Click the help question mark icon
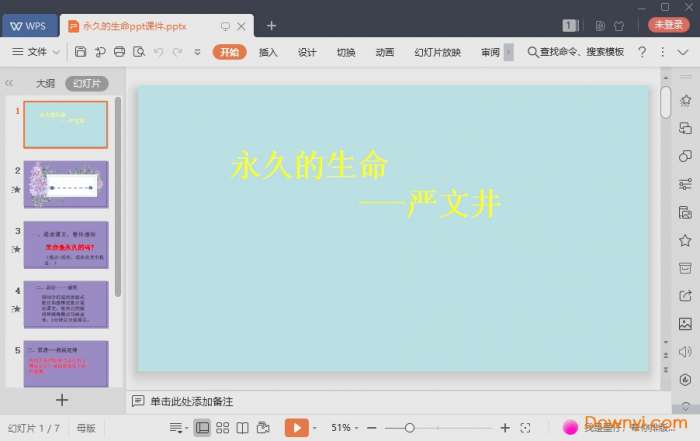This screenshot has width=700, height=441. pyautogui.click(x=642, y=52)
